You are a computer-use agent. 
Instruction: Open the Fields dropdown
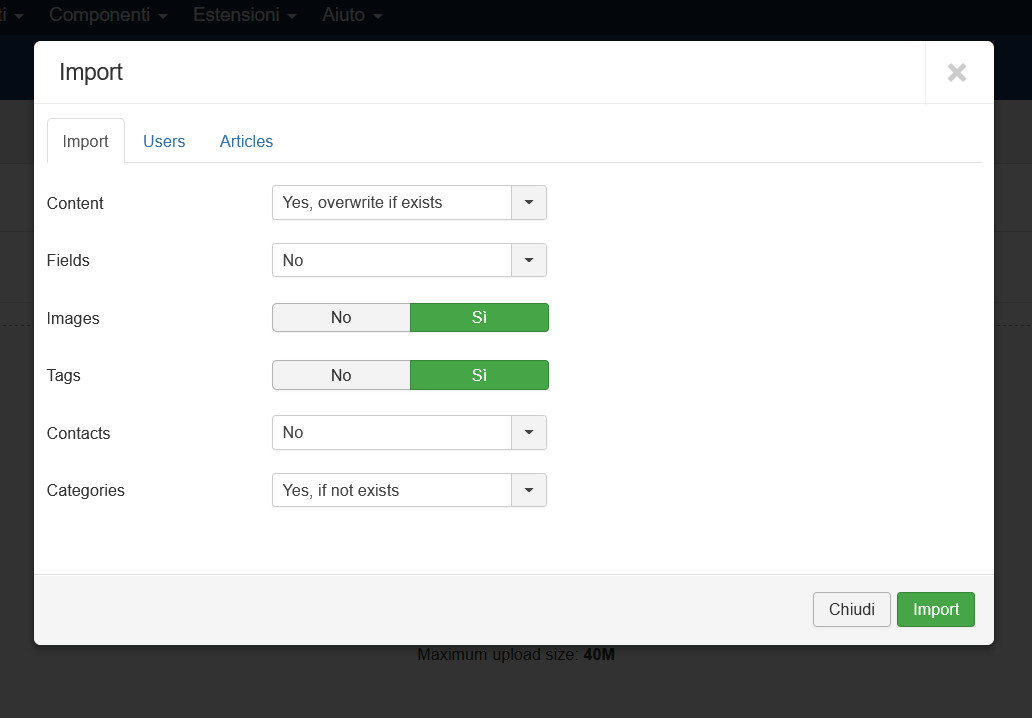[x=409, y=260]
